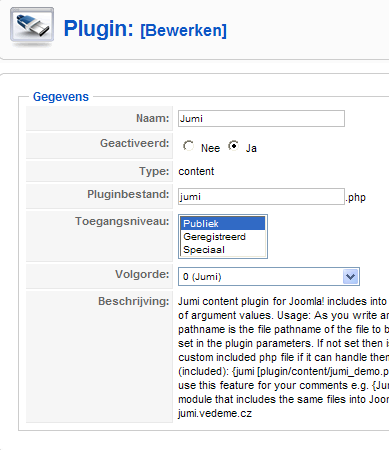Click the Naam input field

pyautogui.click(x=261, y=119)
